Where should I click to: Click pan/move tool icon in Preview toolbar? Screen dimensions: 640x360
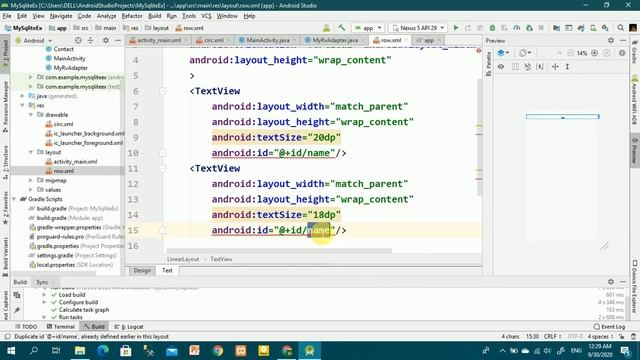tap(555, 67)
